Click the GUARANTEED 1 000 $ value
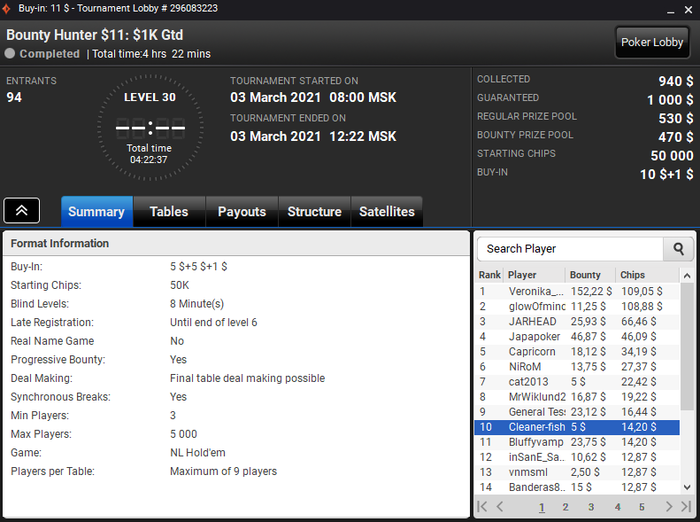The width and height of the screenshot is (700, 522). pyautogui.click(x=671, y=100)
